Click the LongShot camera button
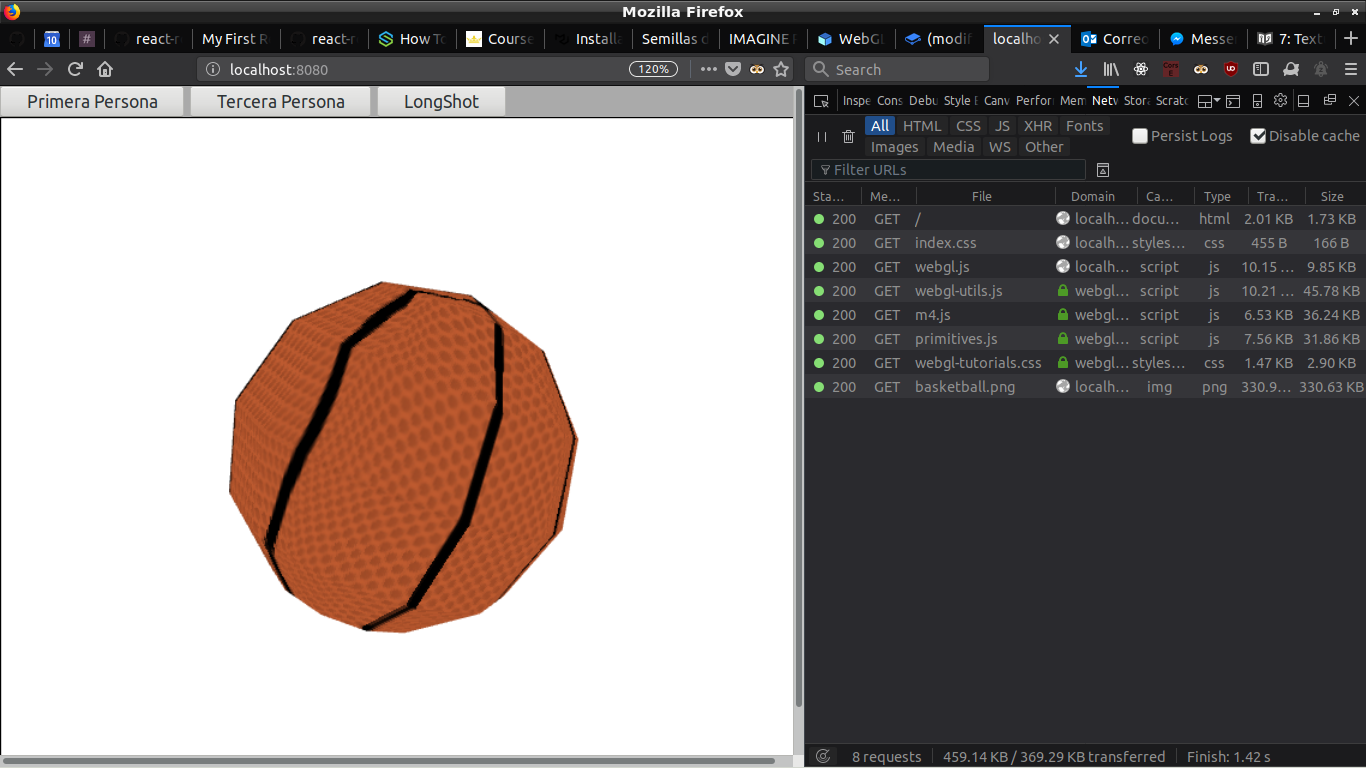Screen dimensions: 1366x768 [x=441, y=102]
